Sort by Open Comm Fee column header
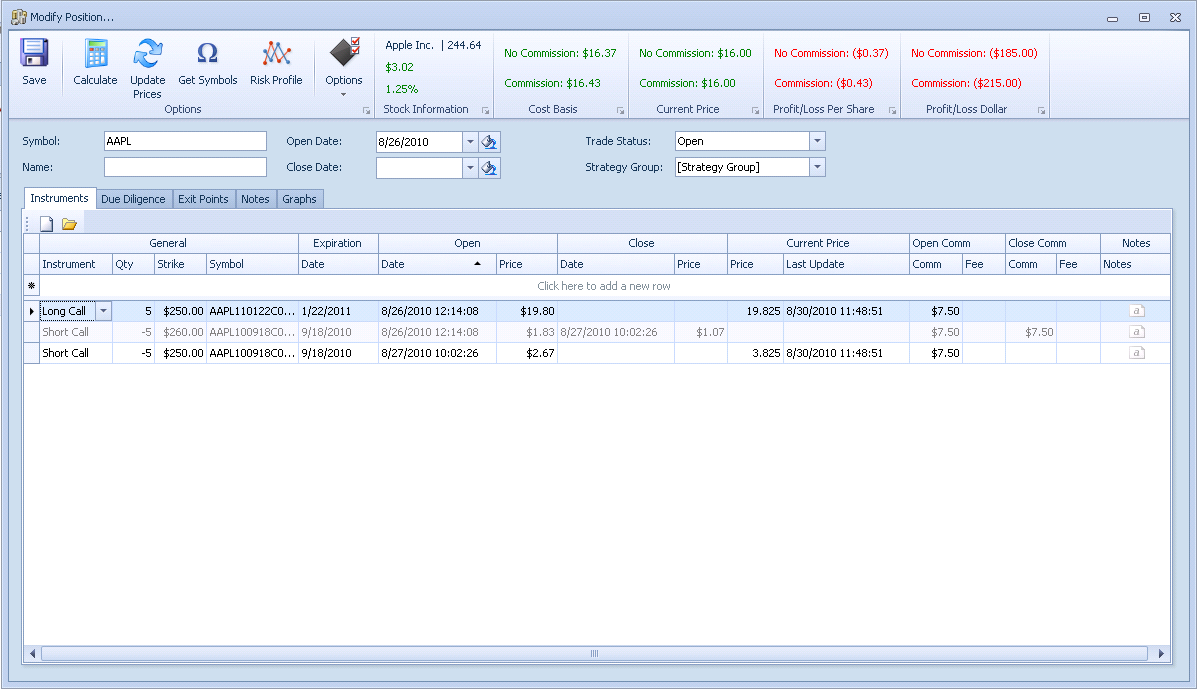 click(x=983, y=264)
